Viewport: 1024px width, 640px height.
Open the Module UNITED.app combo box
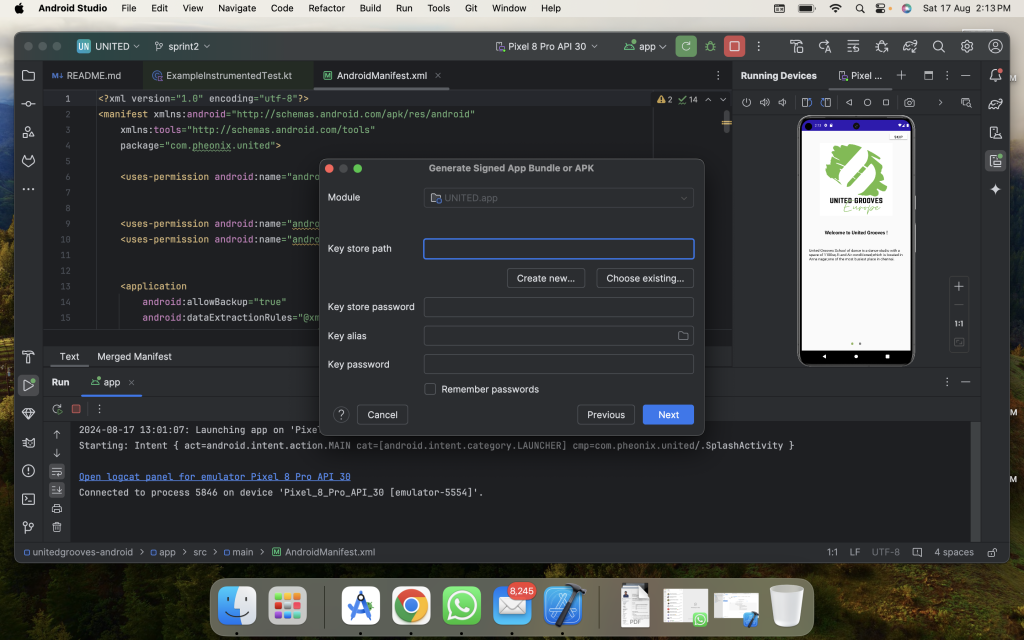(x=558, y=198)
